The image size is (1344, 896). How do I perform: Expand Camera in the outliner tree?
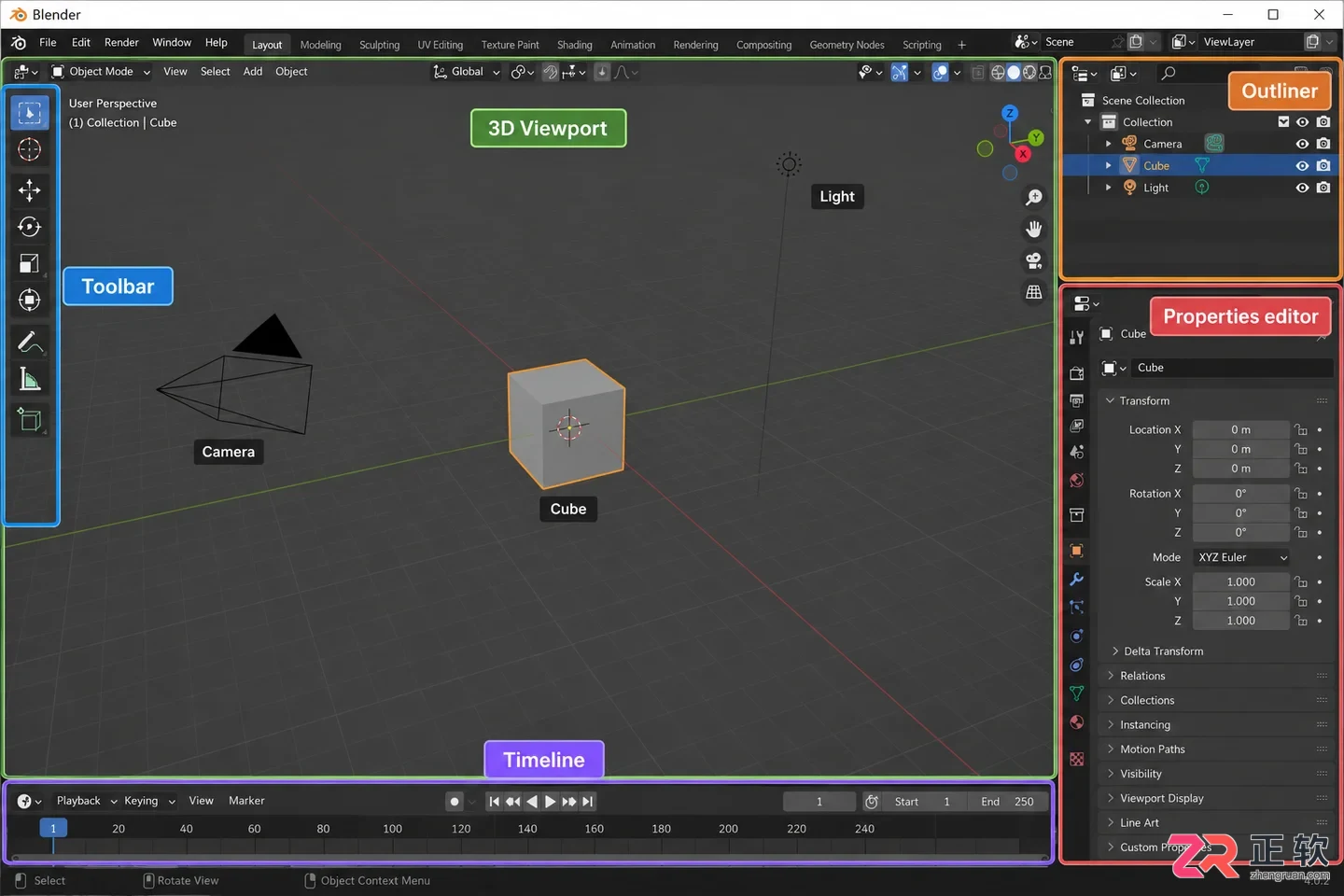click(1108, 144)
